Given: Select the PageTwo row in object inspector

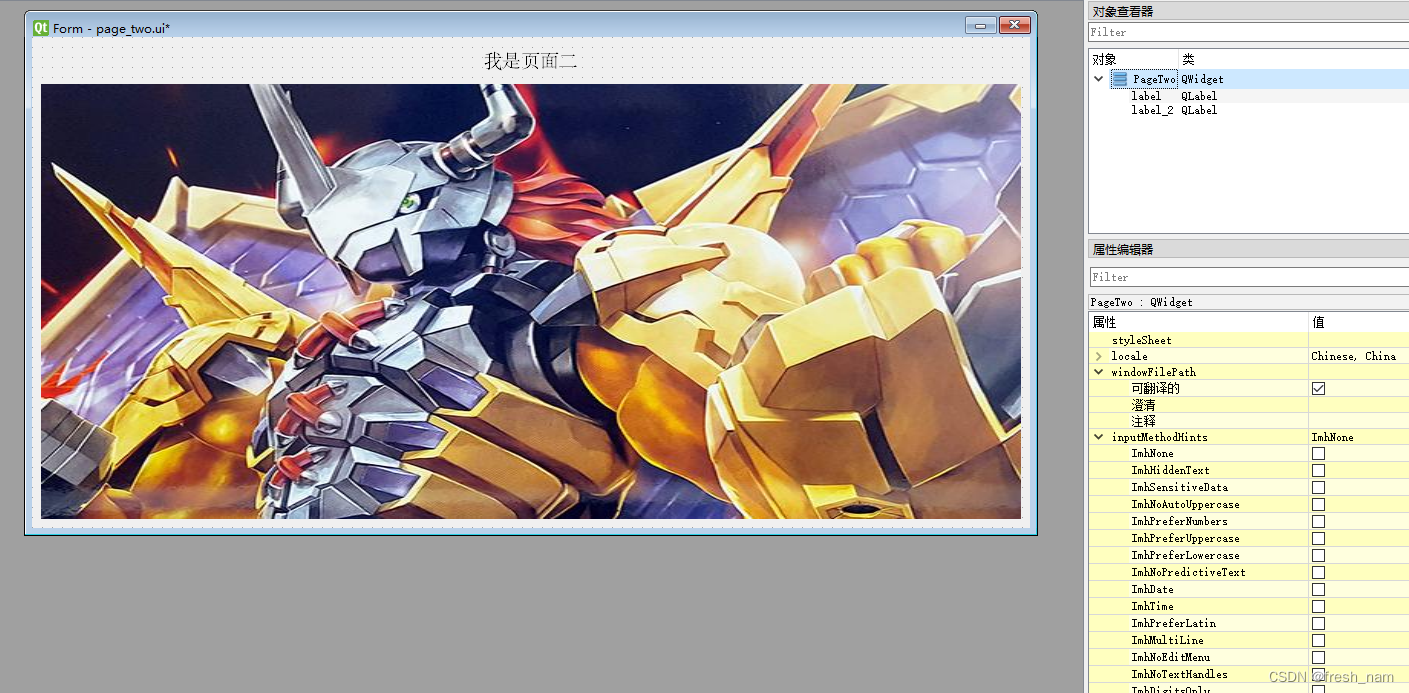Looking at the screenshot, I should 1248,79.
